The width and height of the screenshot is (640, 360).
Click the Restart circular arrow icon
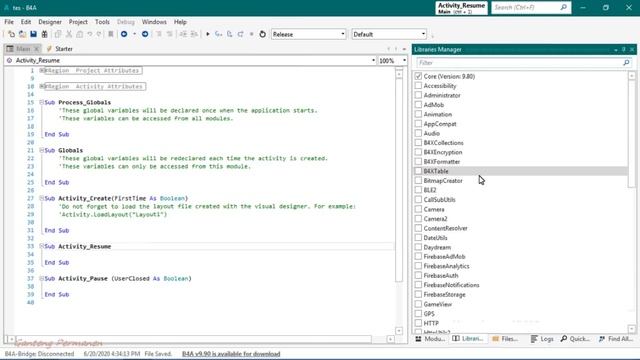[x=262, y=34]
